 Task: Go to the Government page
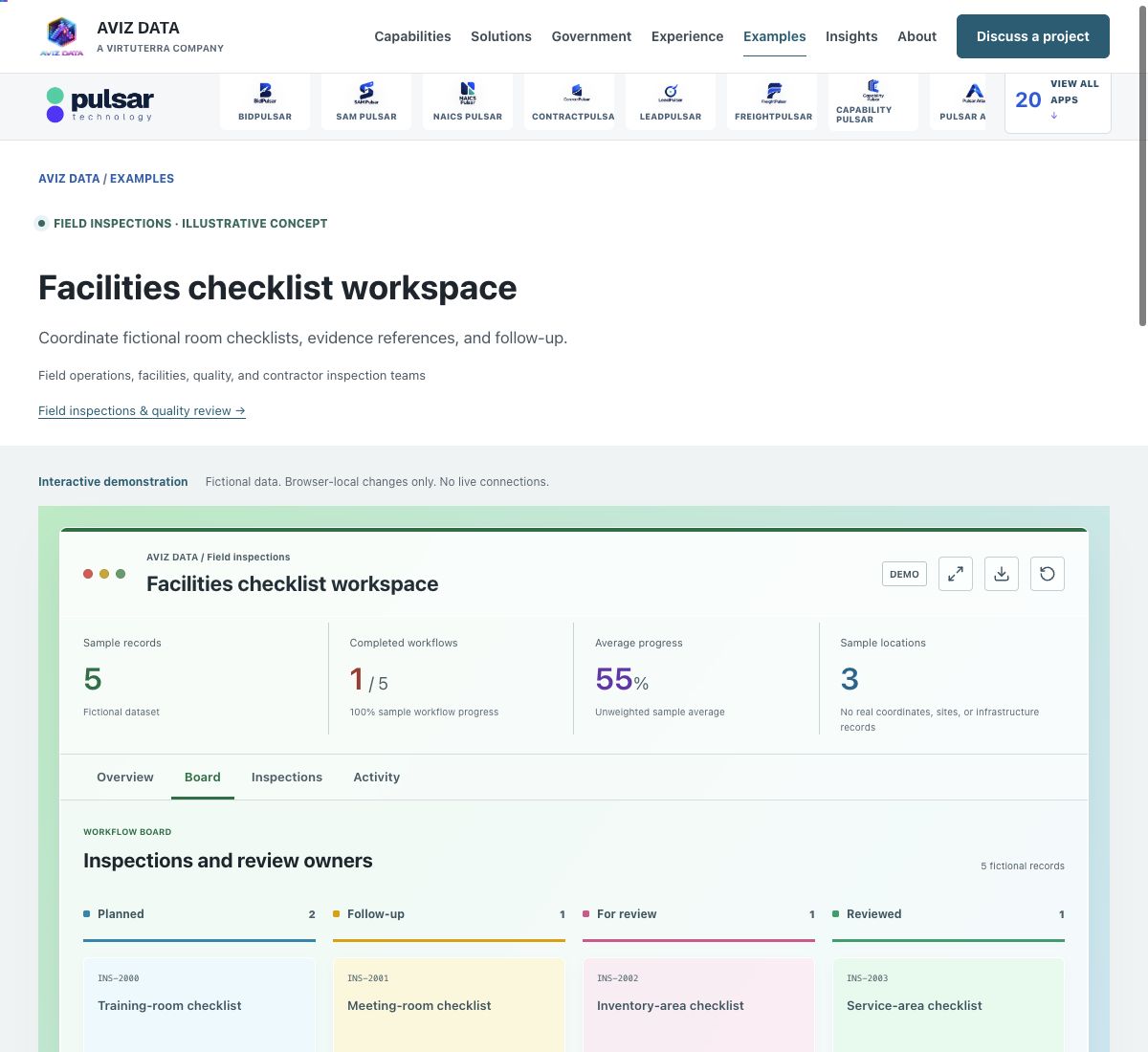(591, 36)
